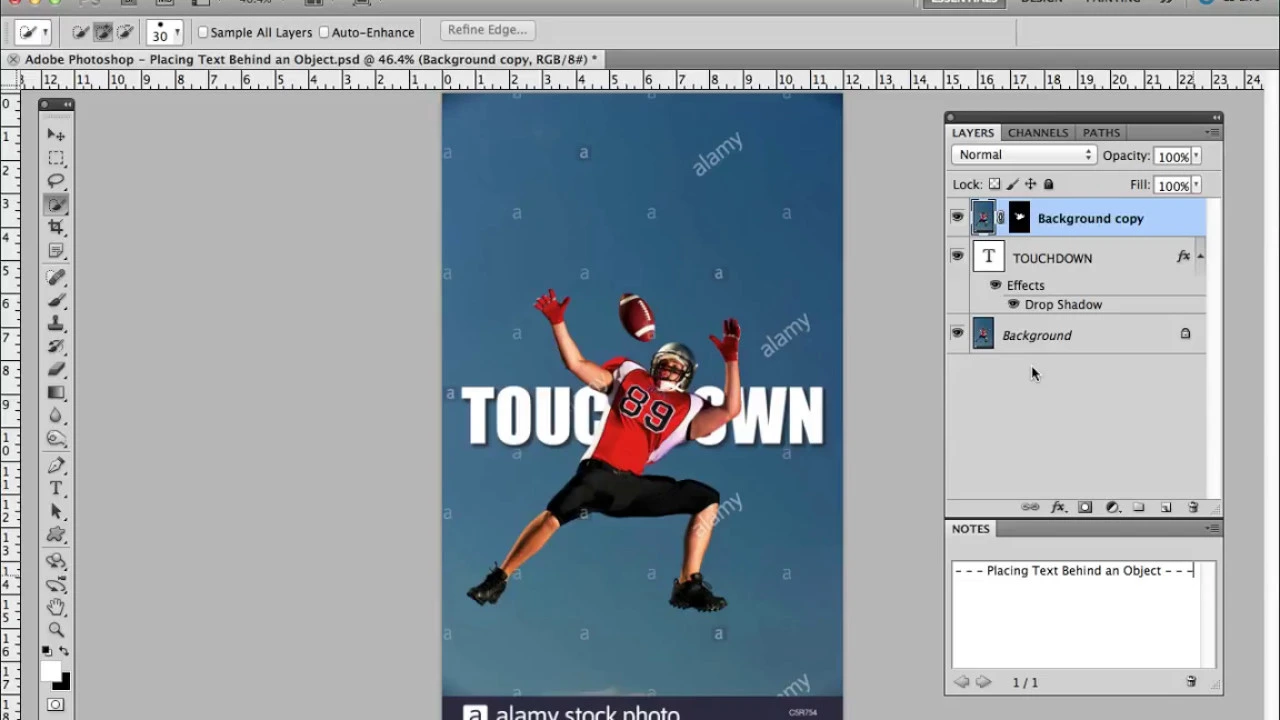Click Add layer mask button
This screenshot has width=1280, height=720.
tap(1085, 508)
